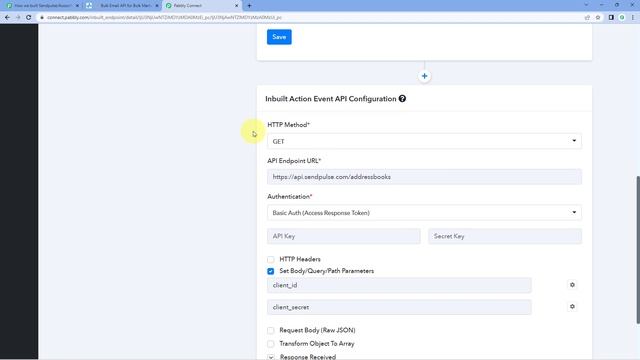Open a new browser tab
This screenshot has height=360, width=640.
[249, 6]
